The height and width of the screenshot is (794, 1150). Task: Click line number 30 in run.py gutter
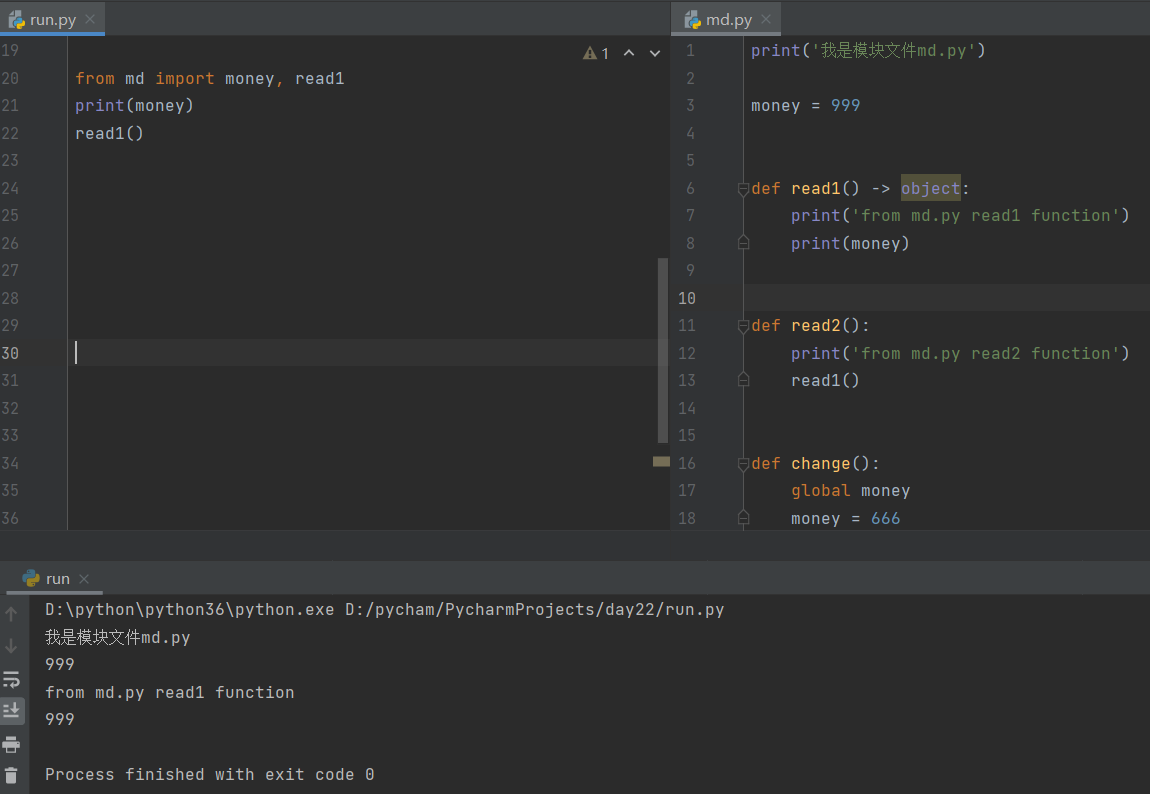point(10,353)
